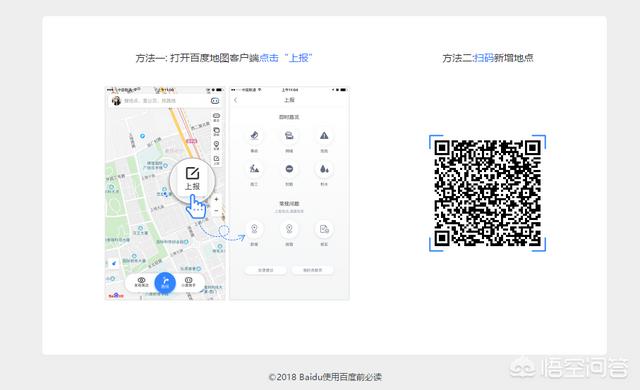
Task: Click the left pill button on report screen
Action: pos(266,270)
